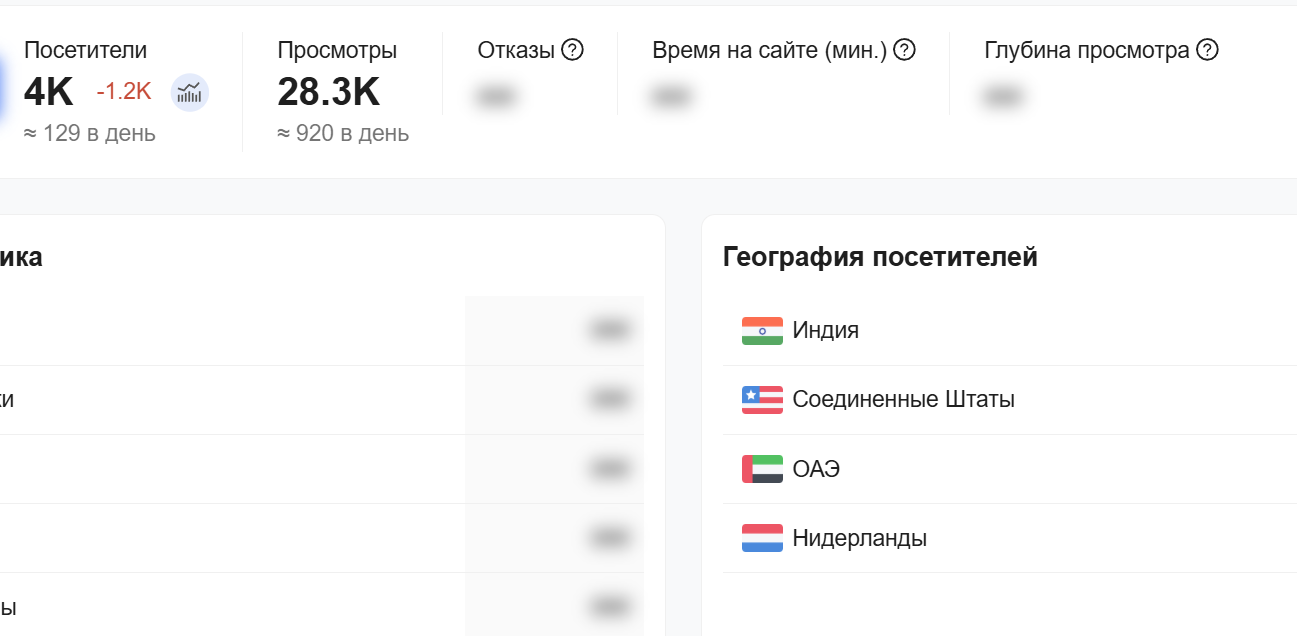Click the ОАЭ country label
The width and height of the screenshot is (1297, 636).
(816, 469)
